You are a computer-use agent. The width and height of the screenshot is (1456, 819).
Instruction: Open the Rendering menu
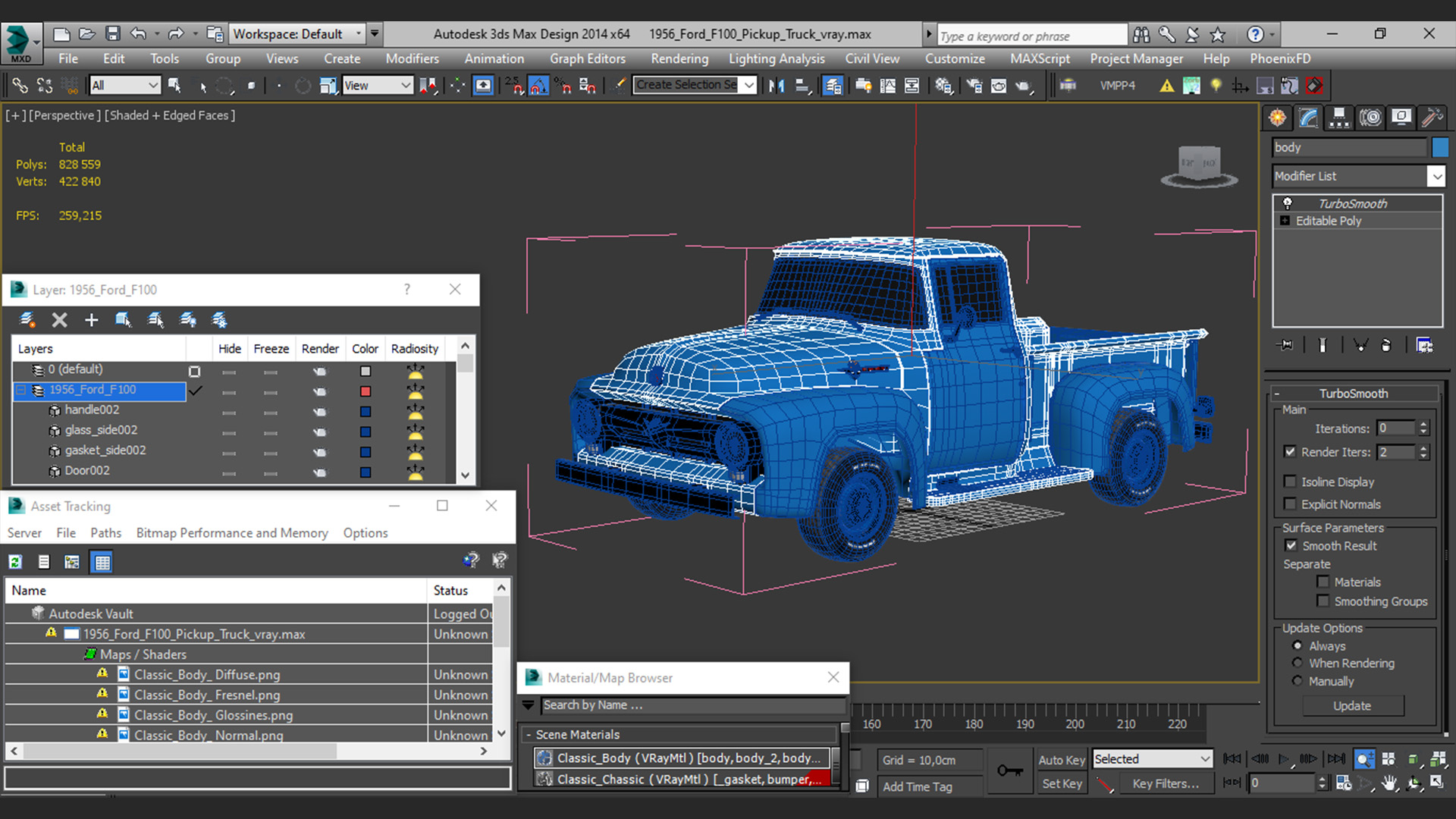coord(679,58)
